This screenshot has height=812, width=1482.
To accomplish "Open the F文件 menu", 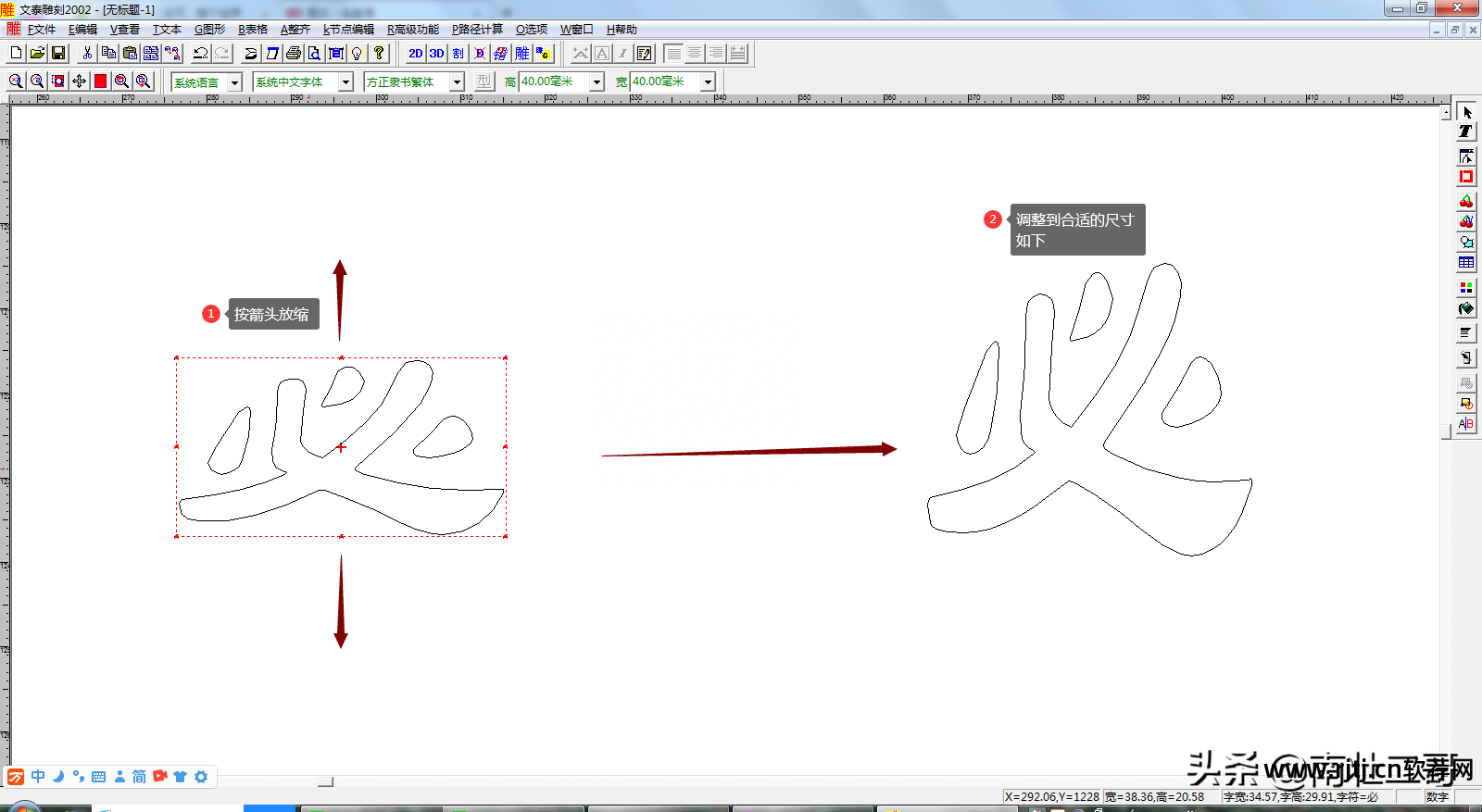I will [x=42, y=30].
